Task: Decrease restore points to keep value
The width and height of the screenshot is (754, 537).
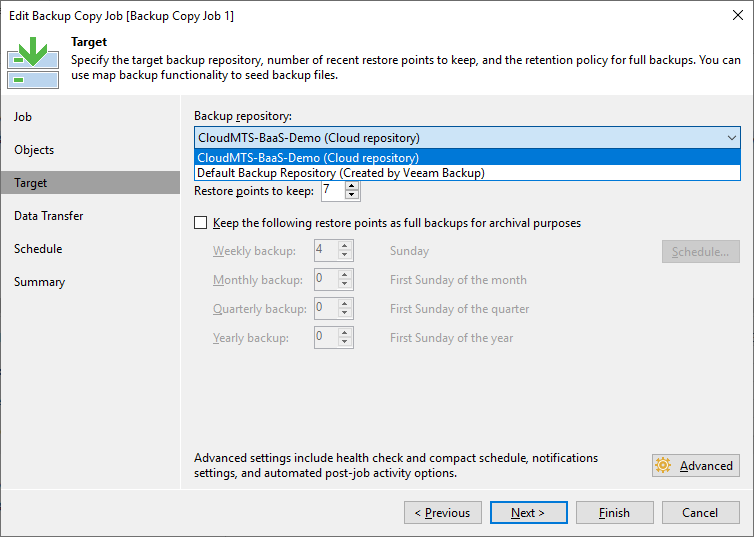Action: click(351, 195)
